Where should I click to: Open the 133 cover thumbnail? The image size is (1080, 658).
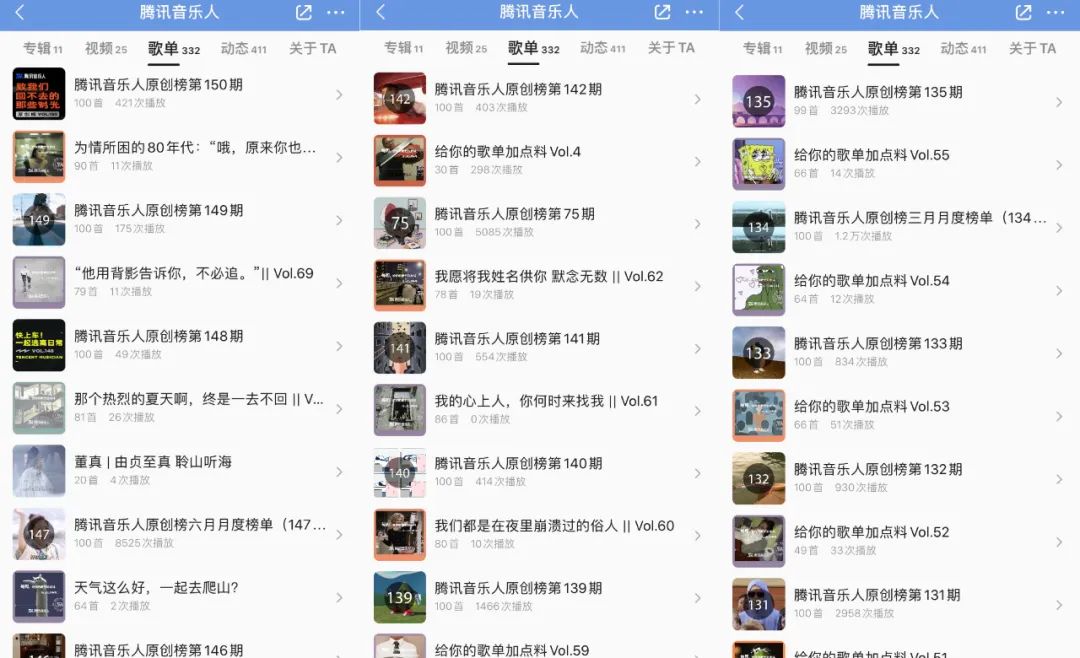point(758,353)
